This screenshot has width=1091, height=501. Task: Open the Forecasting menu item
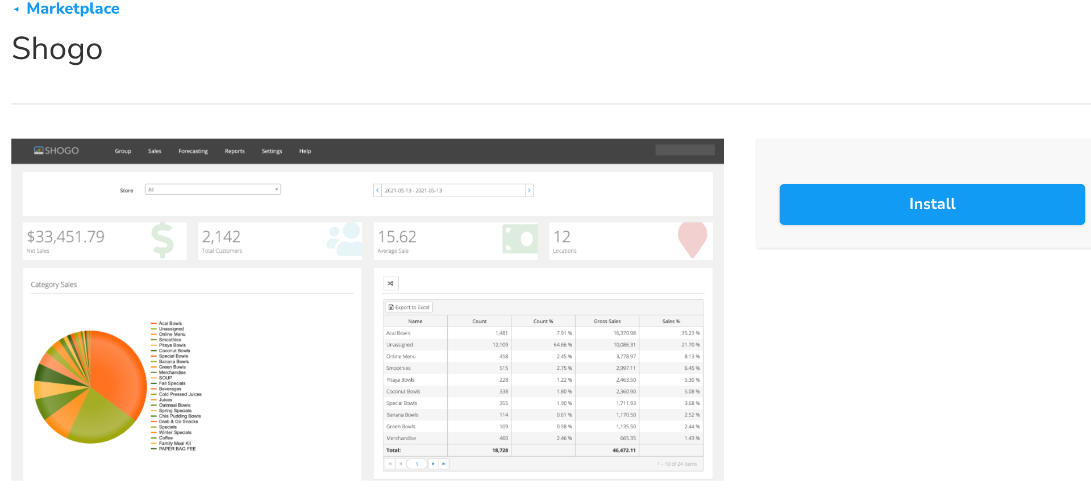pyautogui.click(x=193, y=151)
